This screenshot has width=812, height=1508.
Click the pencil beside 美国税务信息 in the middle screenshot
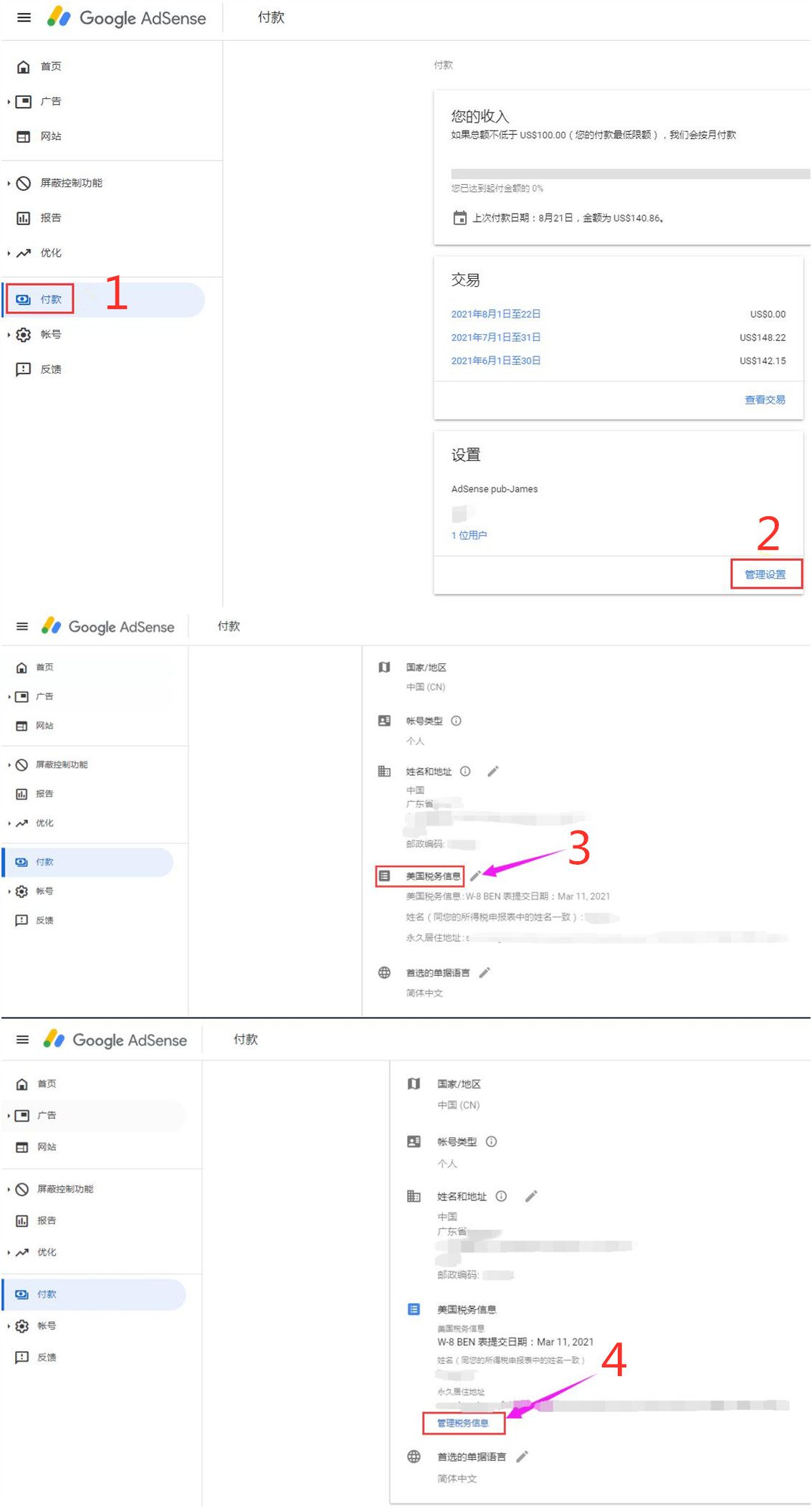pos(475,876)
